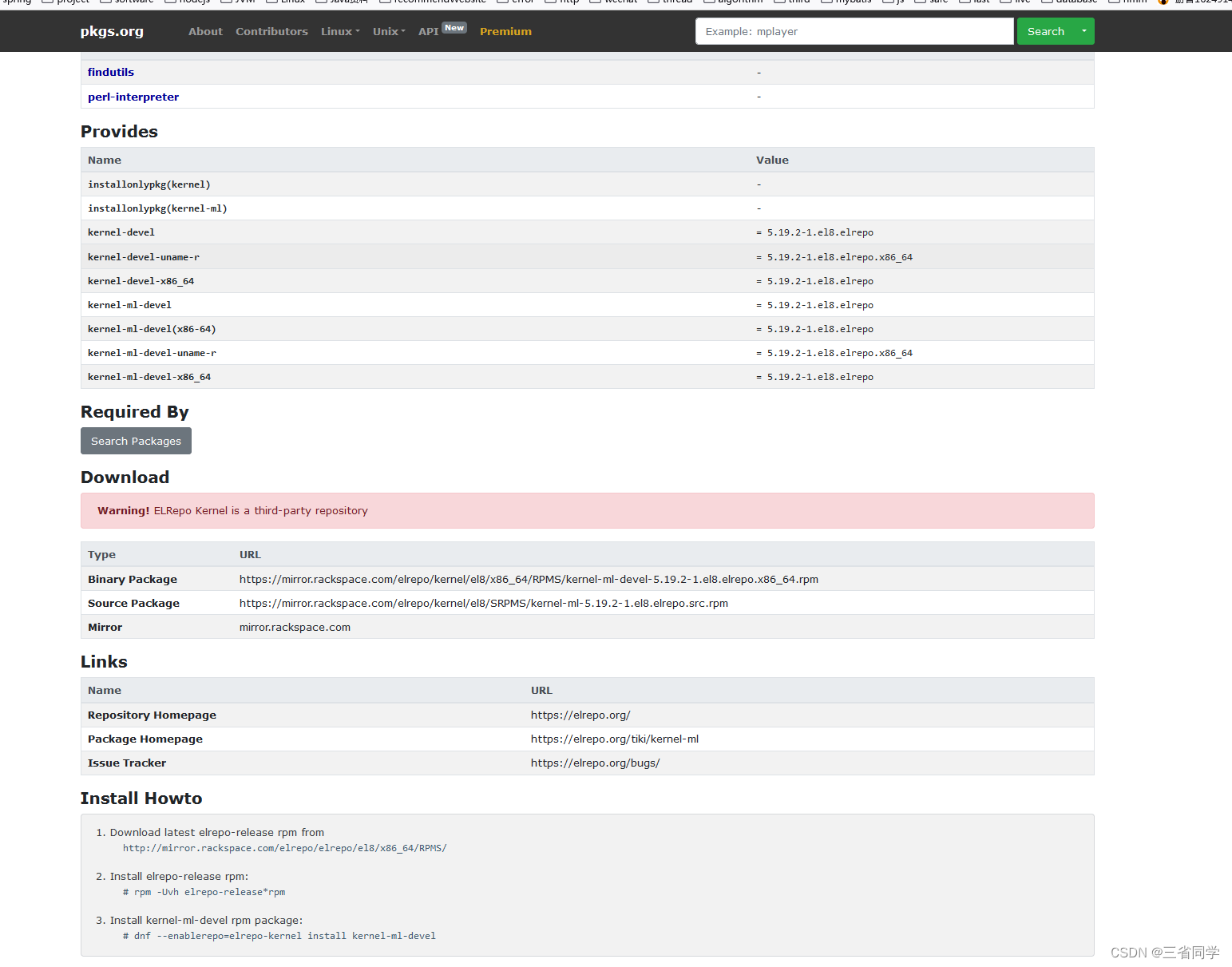Select kernel-ml-devel(x86-64) provides entry
The height and width of the screenshot is (967, 1232).
tap(152, 329)
